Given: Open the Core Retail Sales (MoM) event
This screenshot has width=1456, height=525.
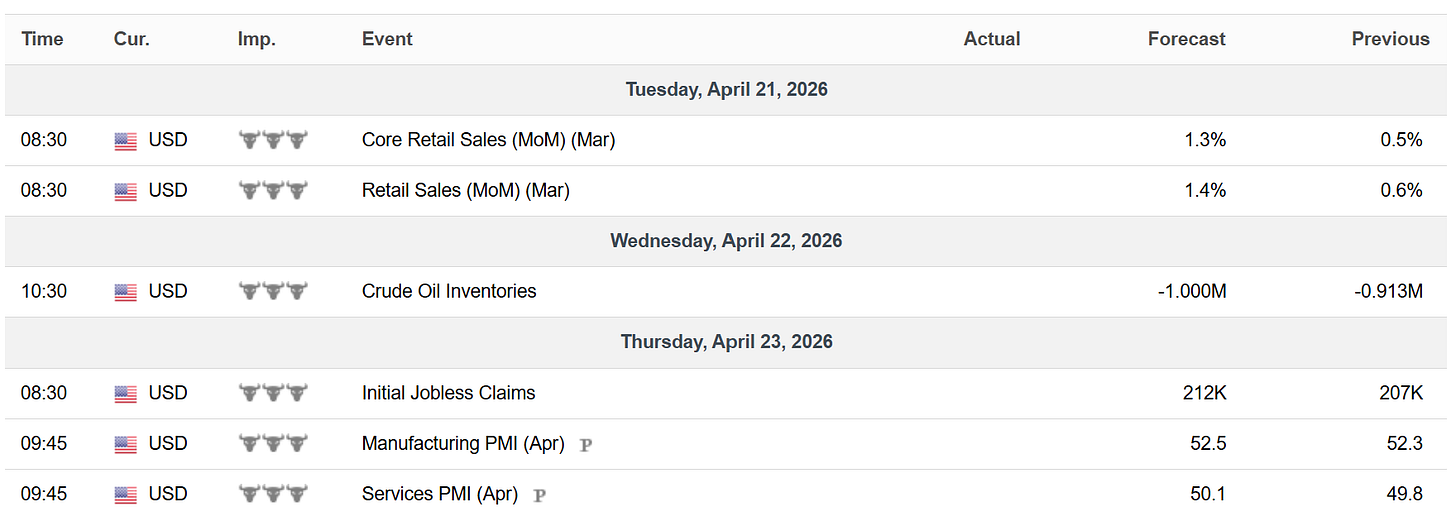Looking at the screenshot, I should point(488,140).
